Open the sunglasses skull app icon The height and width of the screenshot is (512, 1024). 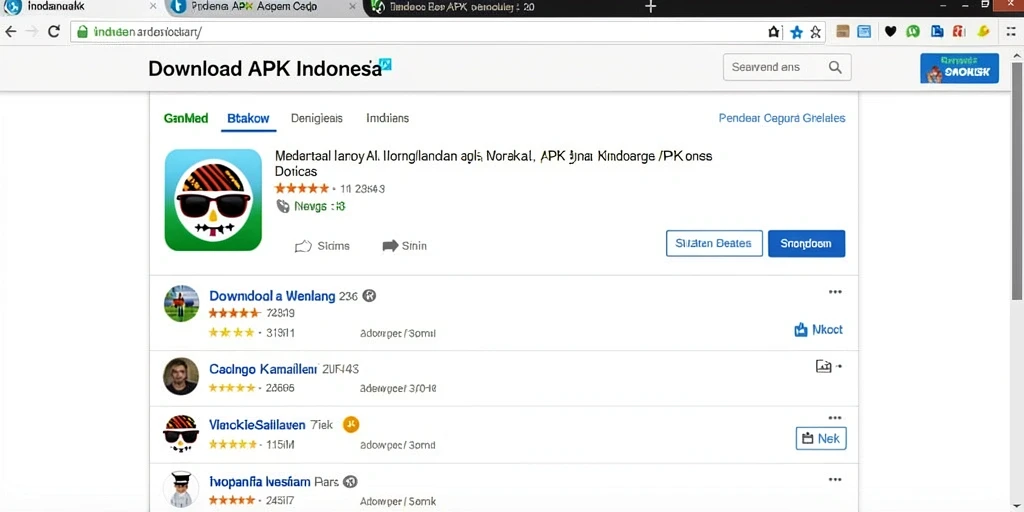coord(213,200)
